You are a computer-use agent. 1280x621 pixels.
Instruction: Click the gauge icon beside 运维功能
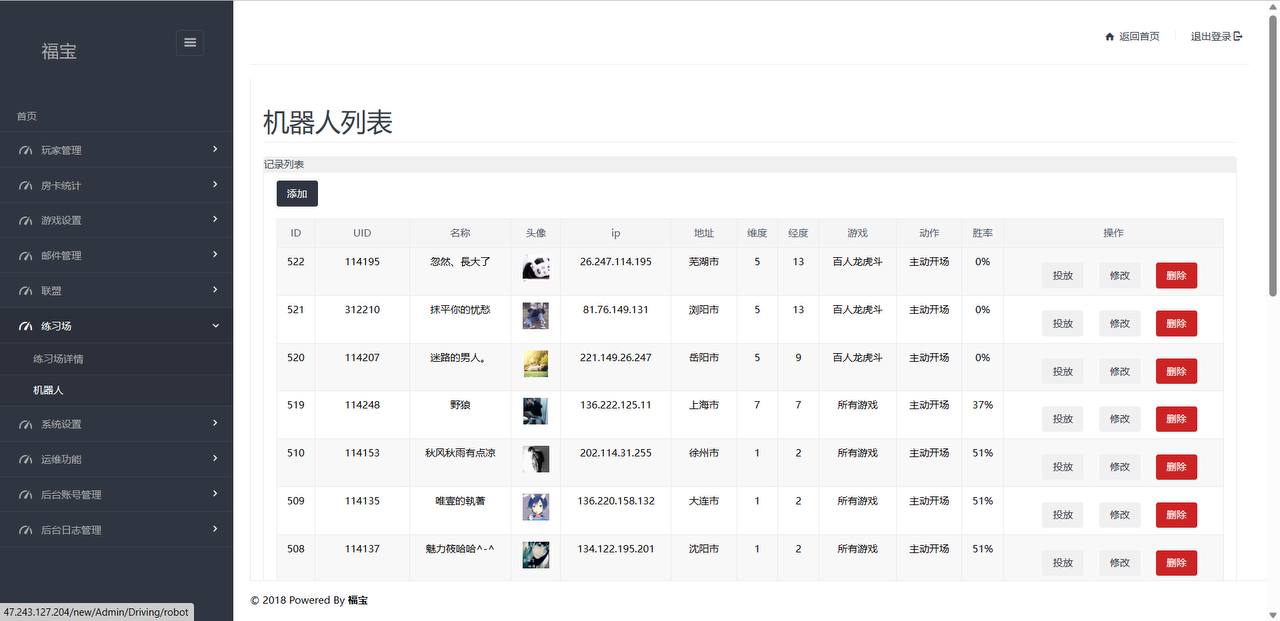coord(26,460)
